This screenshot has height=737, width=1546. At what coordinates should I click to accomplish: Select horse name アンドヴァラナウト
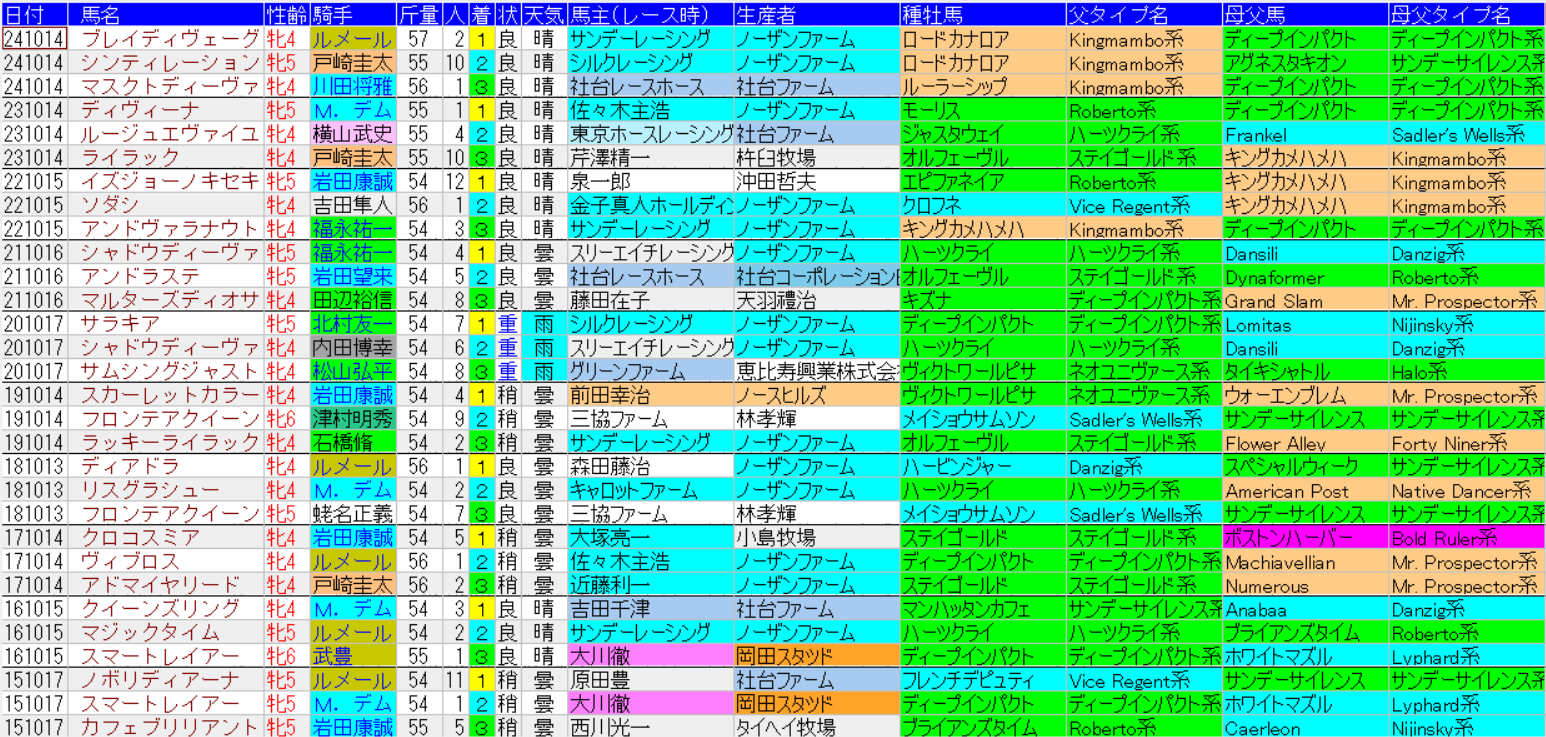click(x=166, y=229)
